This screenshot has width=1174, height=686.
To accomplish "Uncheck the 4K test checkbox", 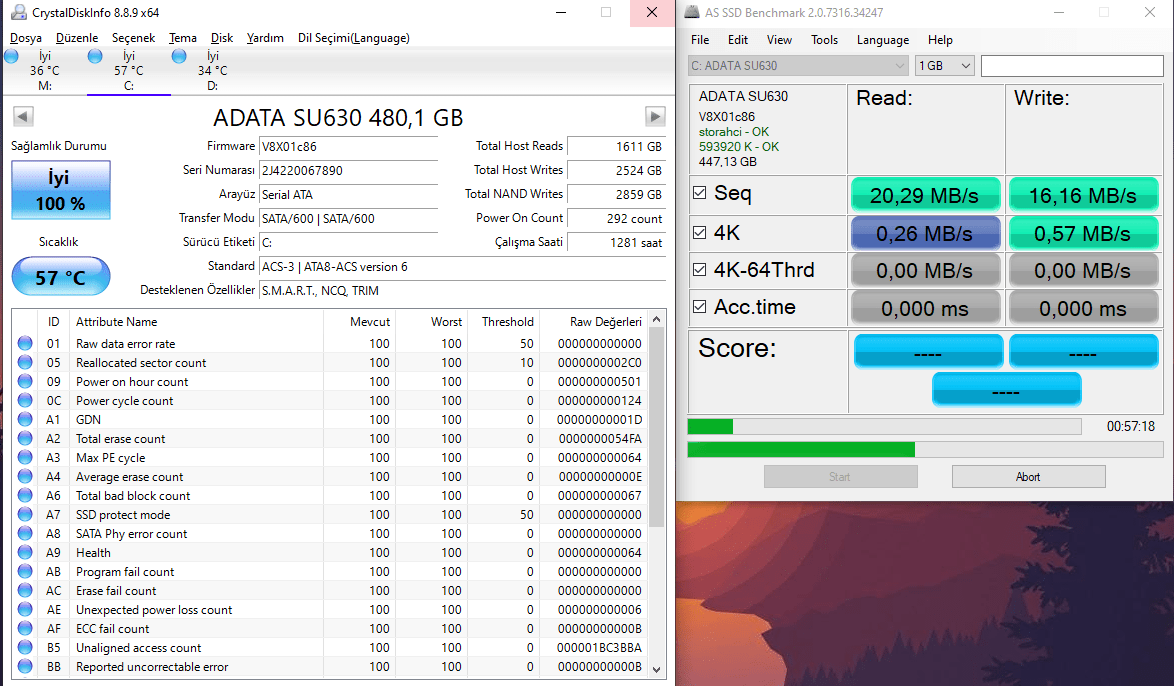I will [x=699, y=232].
